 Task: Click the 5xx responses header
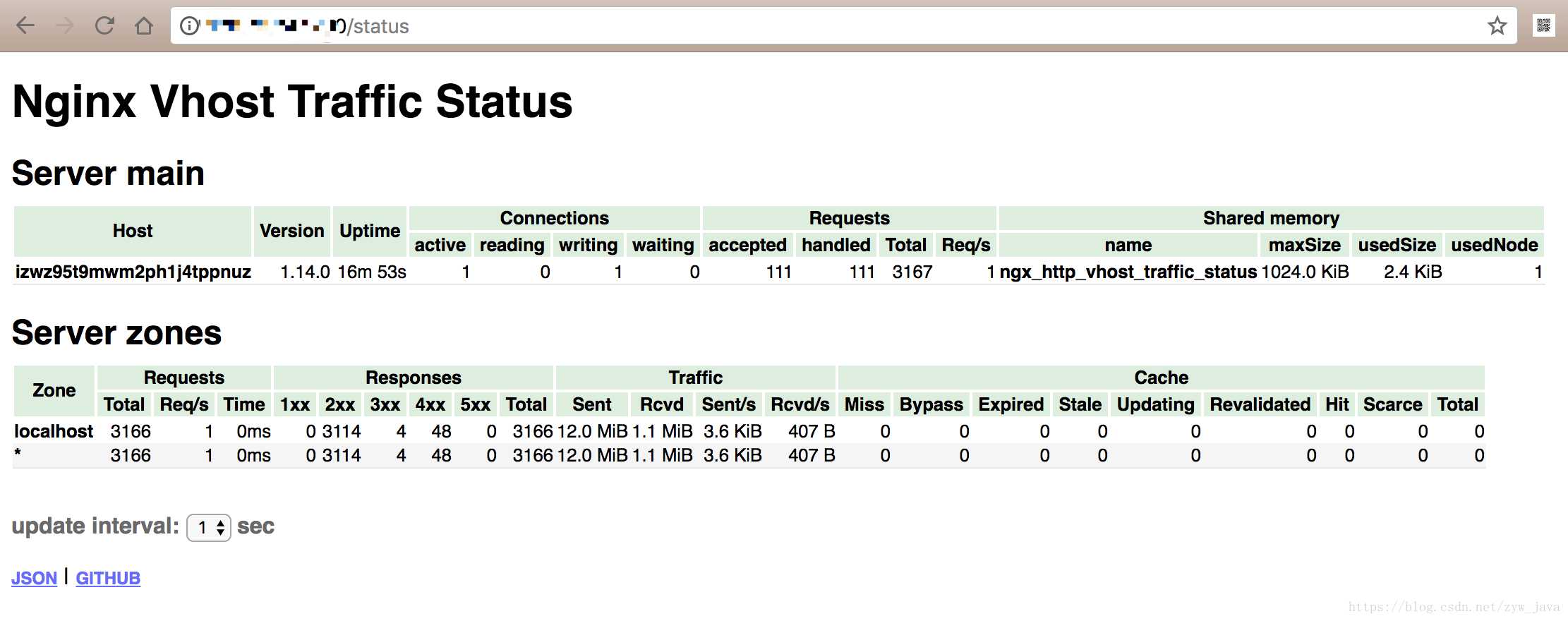point(476,404)
